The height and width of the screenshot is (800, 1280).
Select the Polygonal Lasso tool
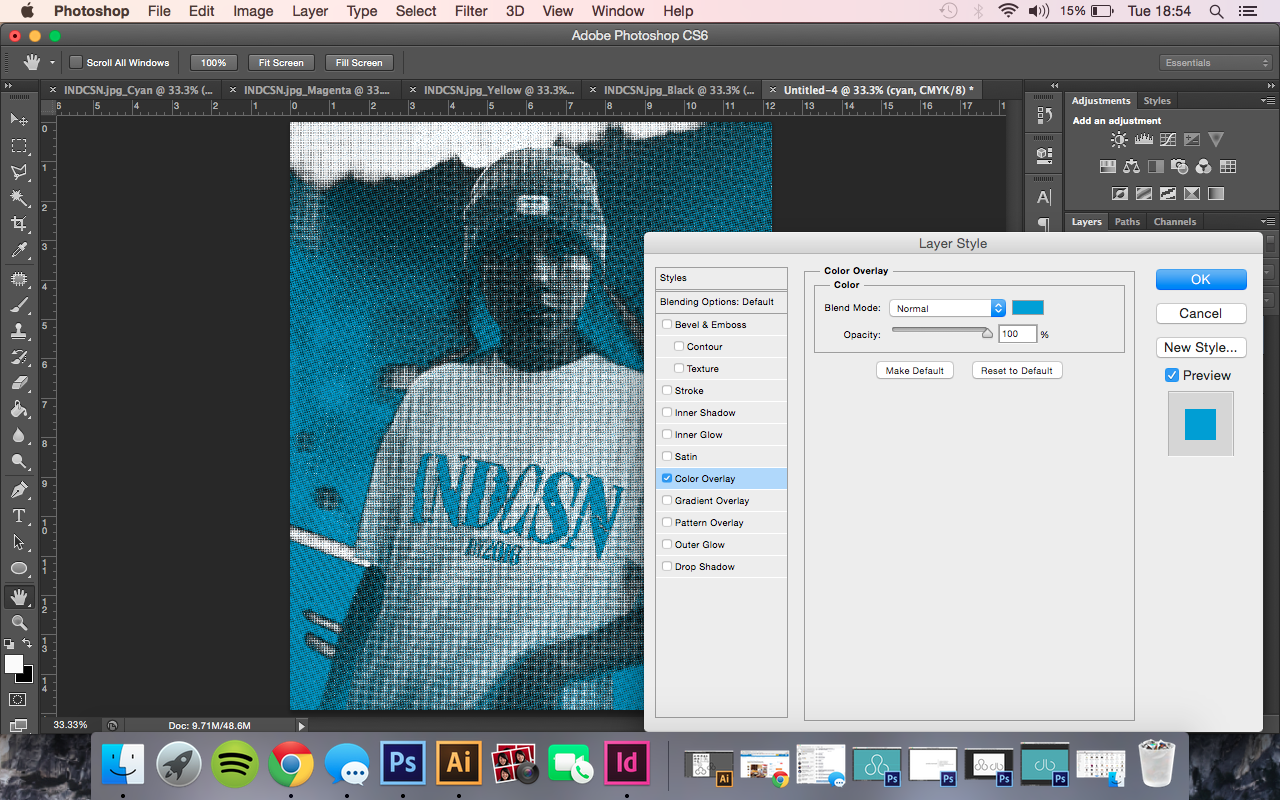19,172
